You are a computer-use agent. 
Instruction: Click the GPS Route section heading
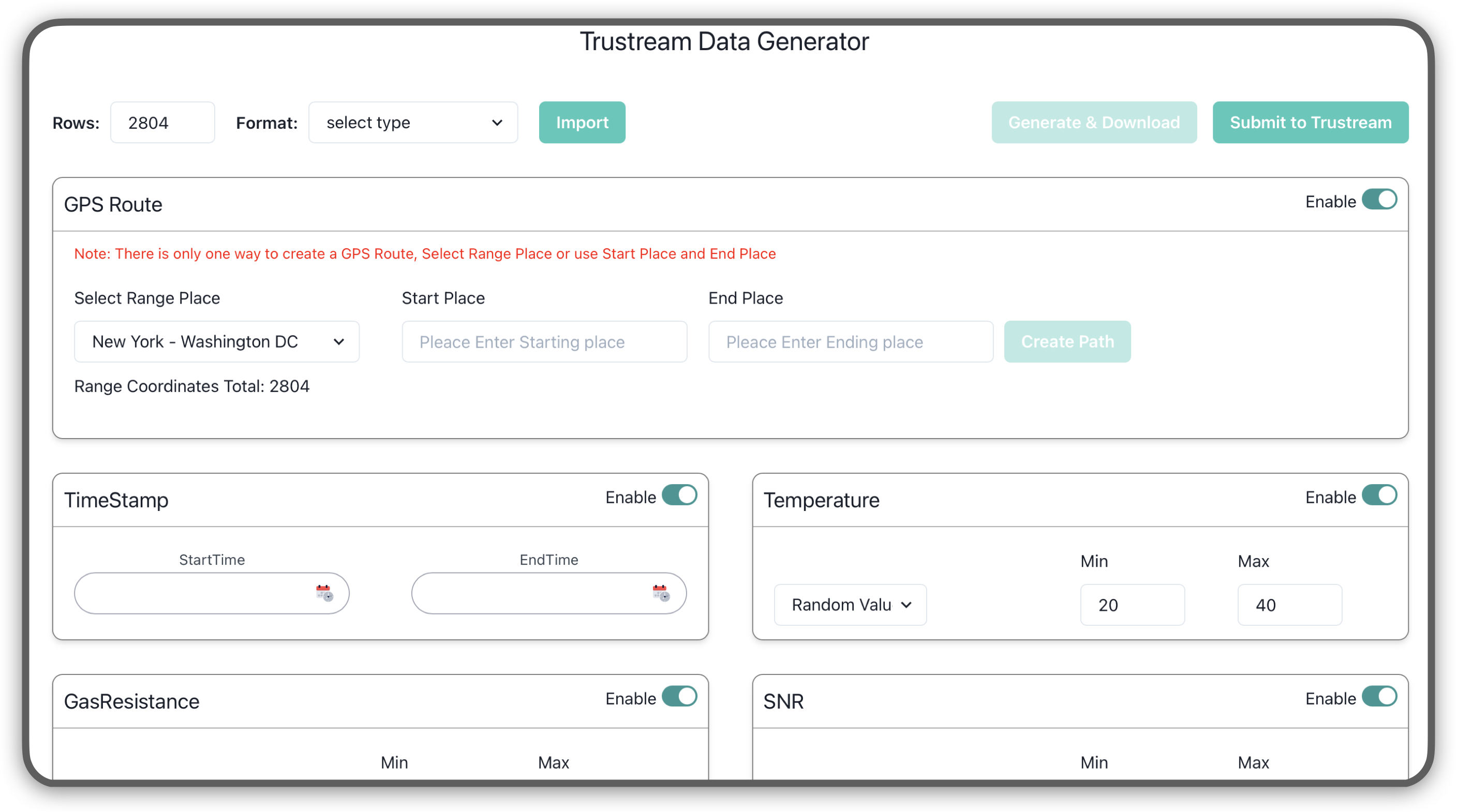click(x=113, y=205)
